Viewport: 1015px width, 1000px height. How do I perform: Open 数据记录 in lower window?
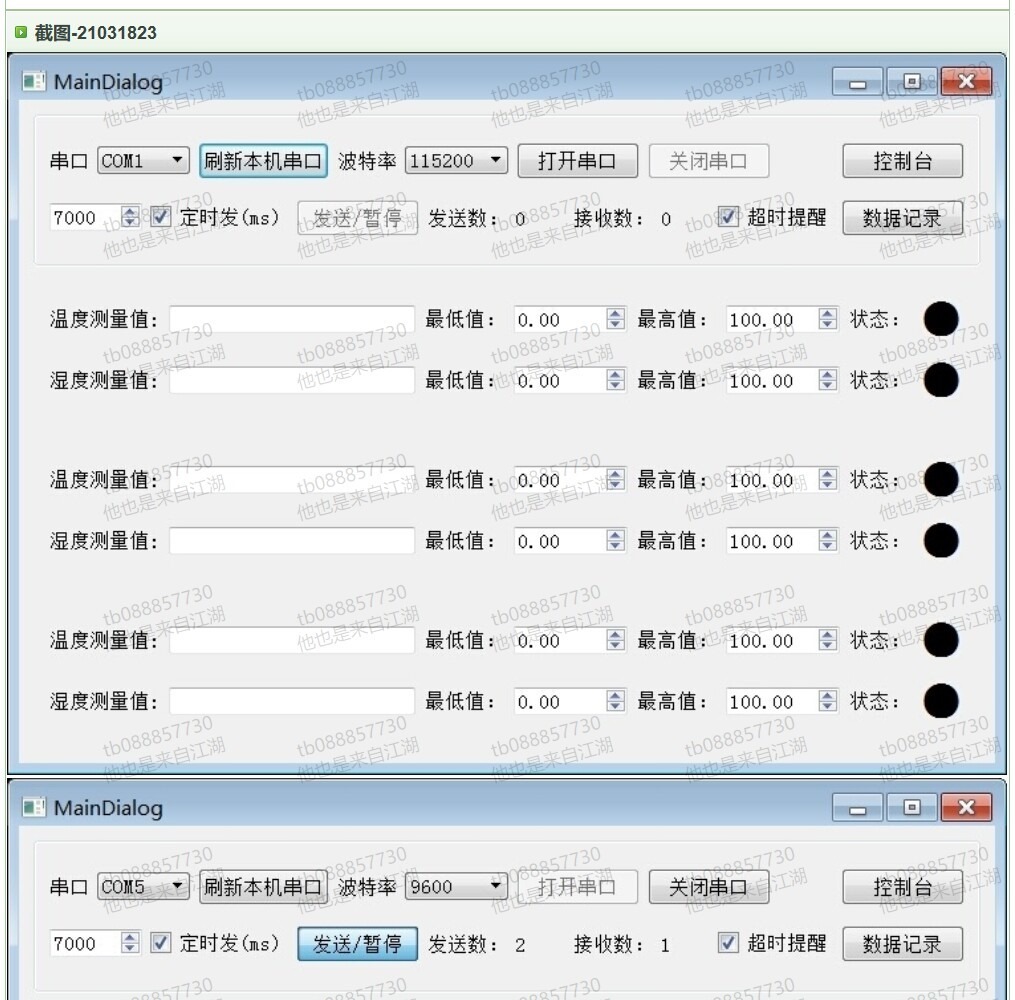pyautogui.click(x=902, y=944)
